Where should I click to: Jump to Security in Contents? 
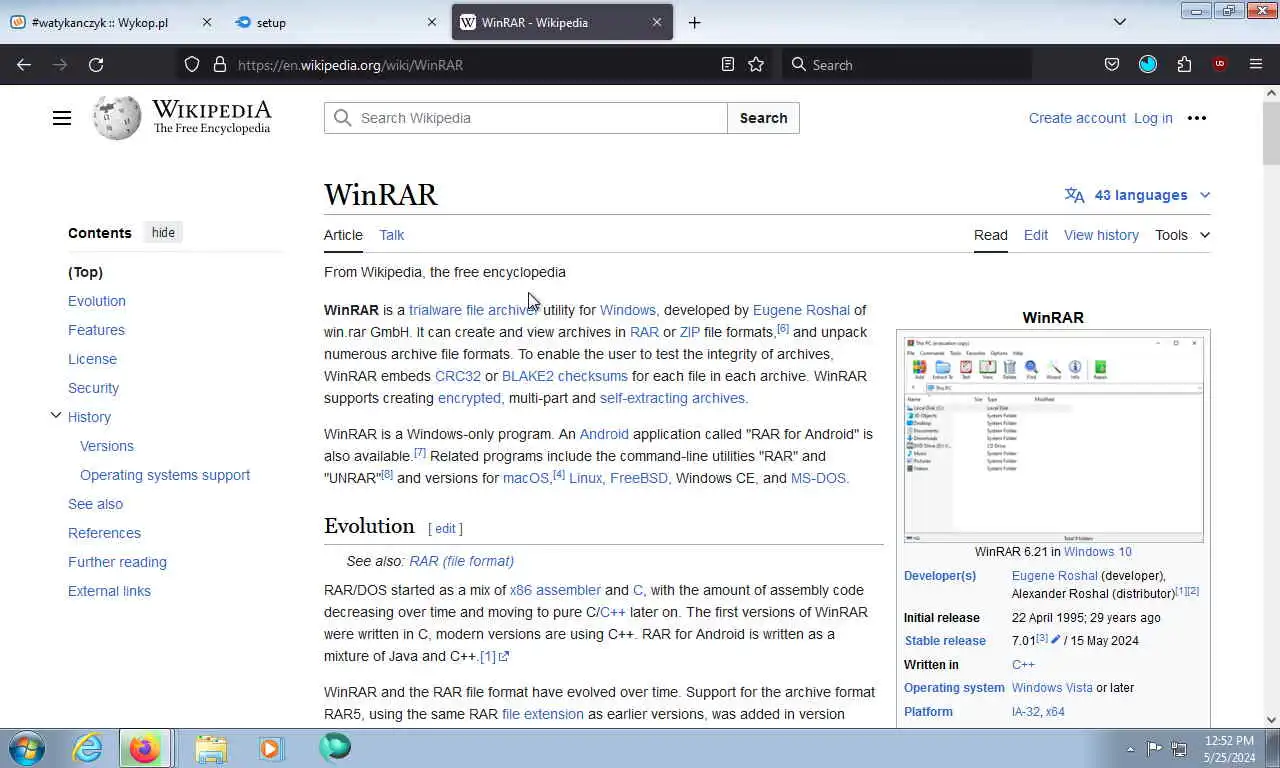(x=93, y=388)
